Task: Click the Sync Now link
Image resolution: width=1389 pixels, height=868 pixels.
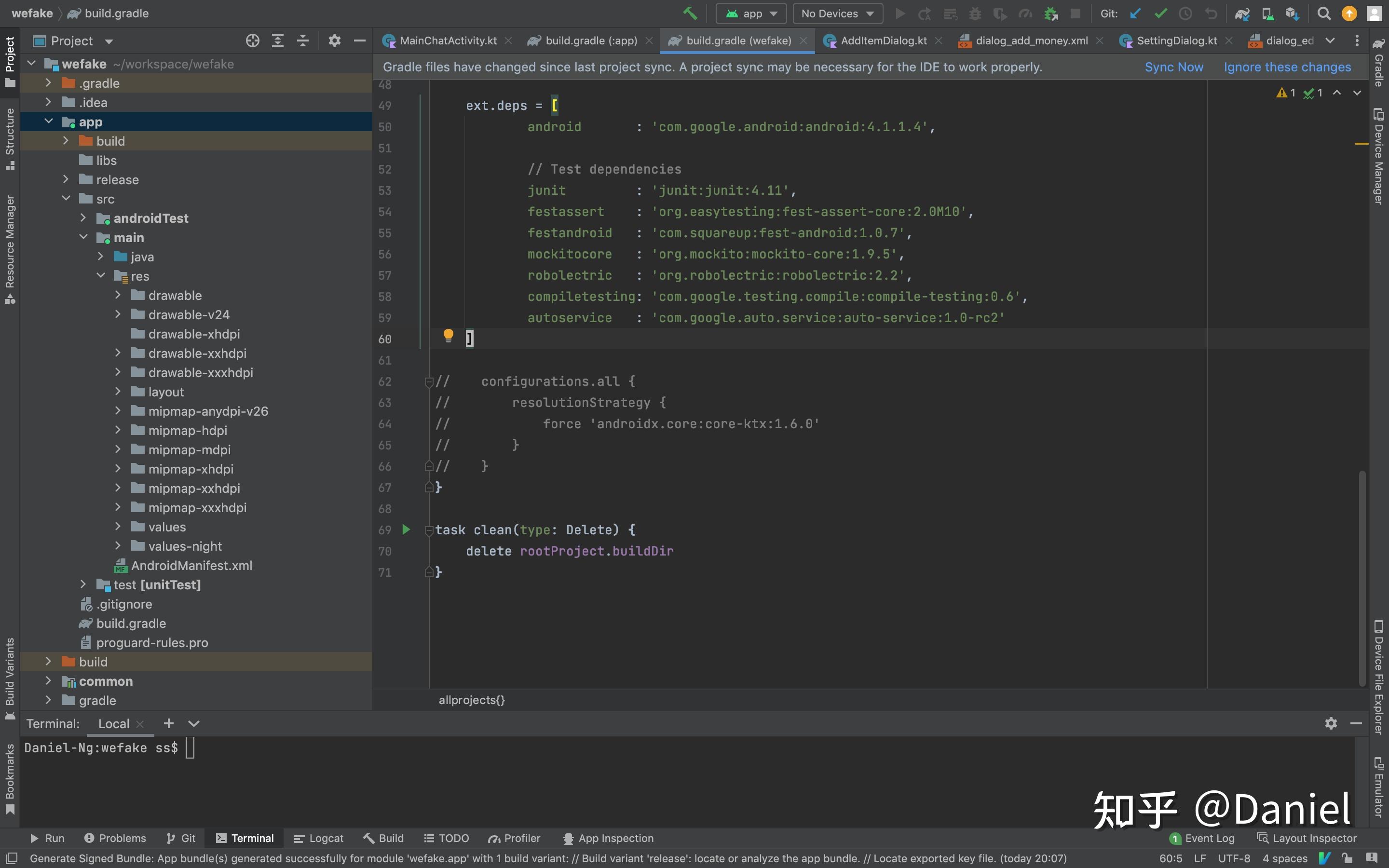Action: click(1174, 67)
